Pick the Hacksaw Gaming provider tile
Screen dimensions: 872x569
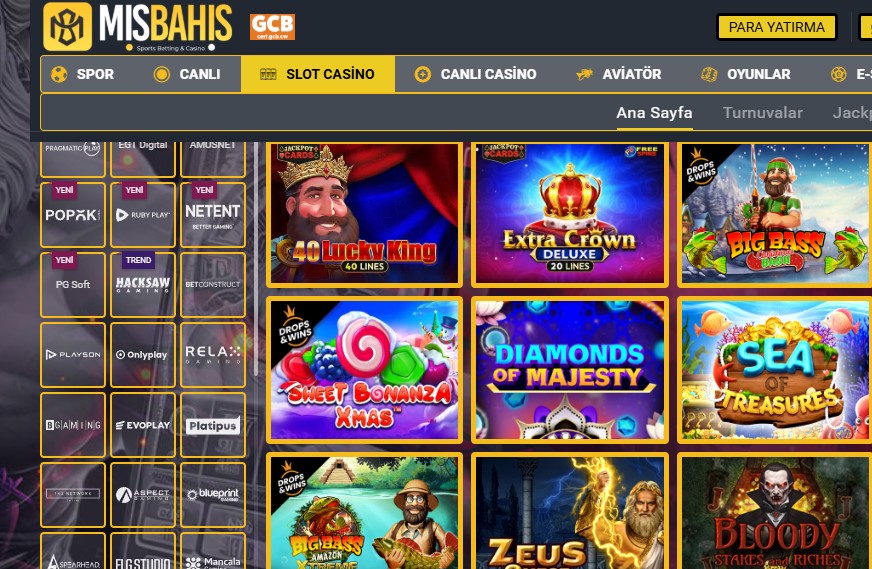143,285
